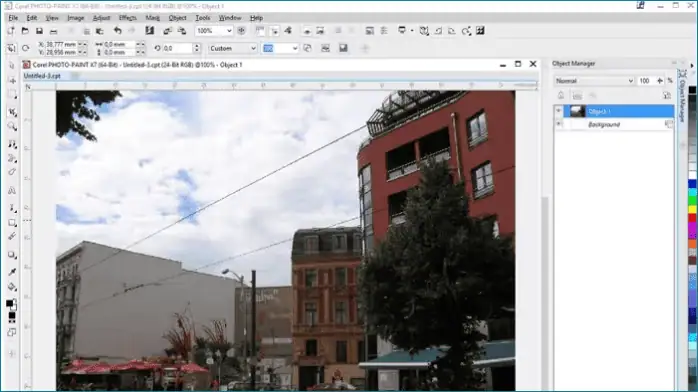The image size is (698, 392).
Task: Open the Effects menu
Action: pyautogui.click(x=128, y=18)
